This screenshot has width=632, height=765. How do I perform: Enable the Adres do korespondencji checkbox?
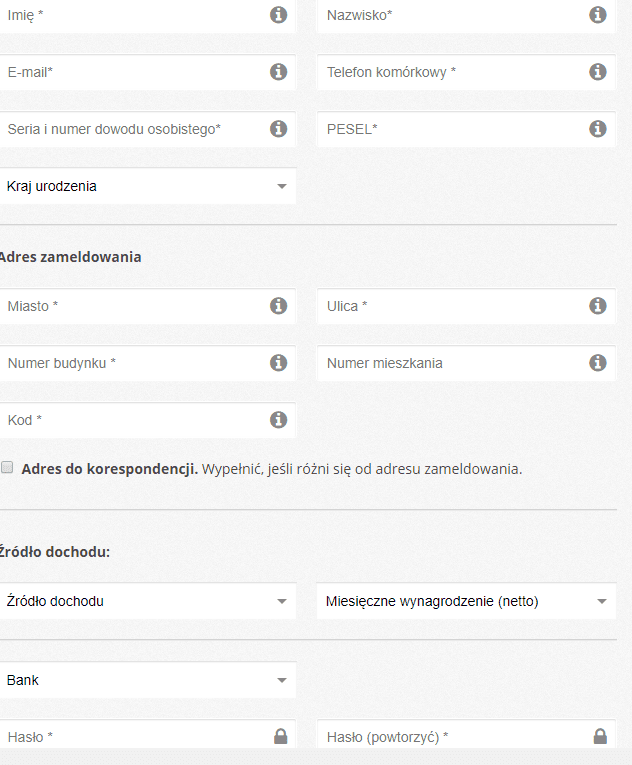pyautogui.click(x=7, y=467)
